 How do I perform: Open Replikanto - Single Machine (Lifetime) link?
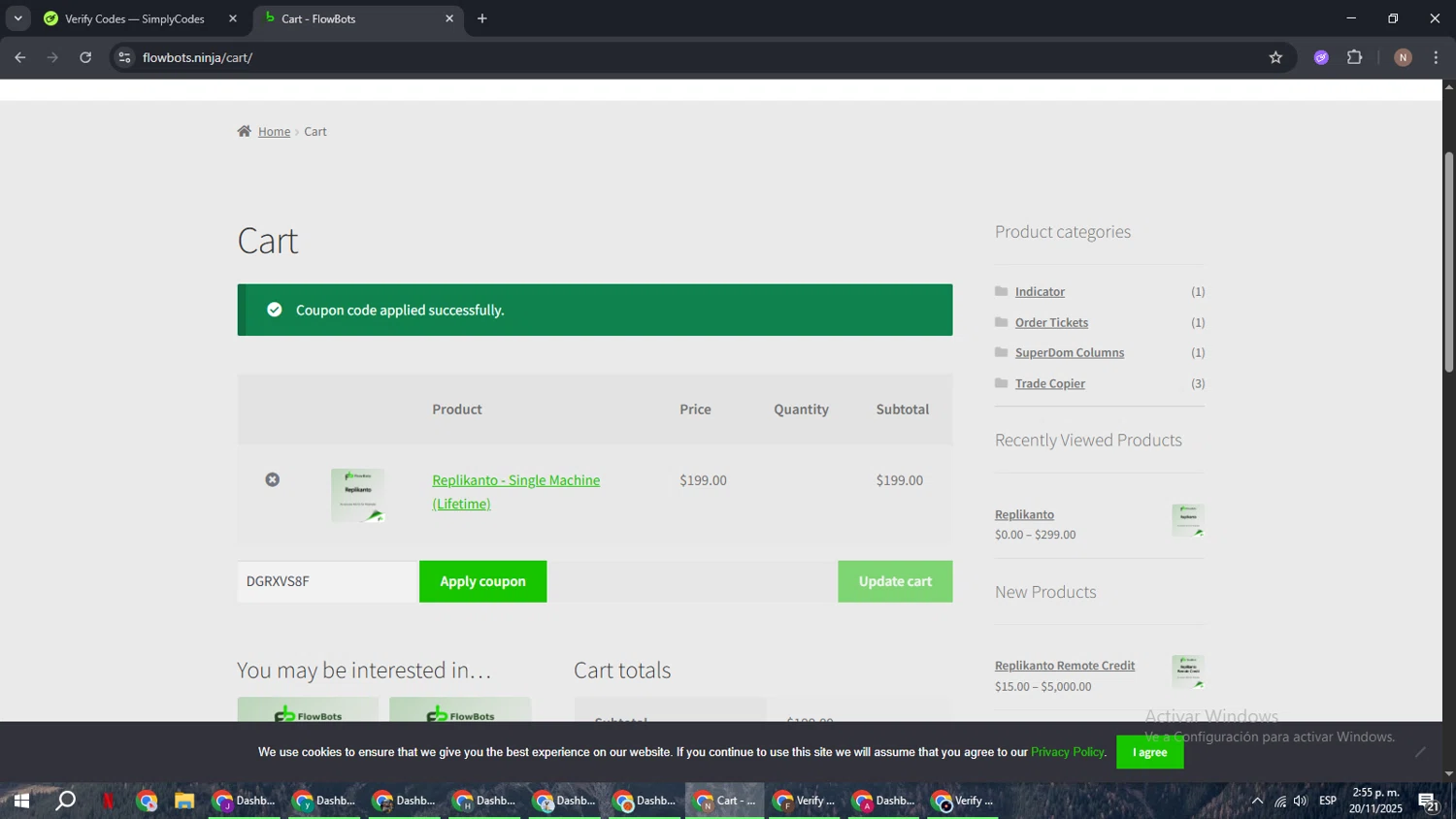(x=515, y=492)
